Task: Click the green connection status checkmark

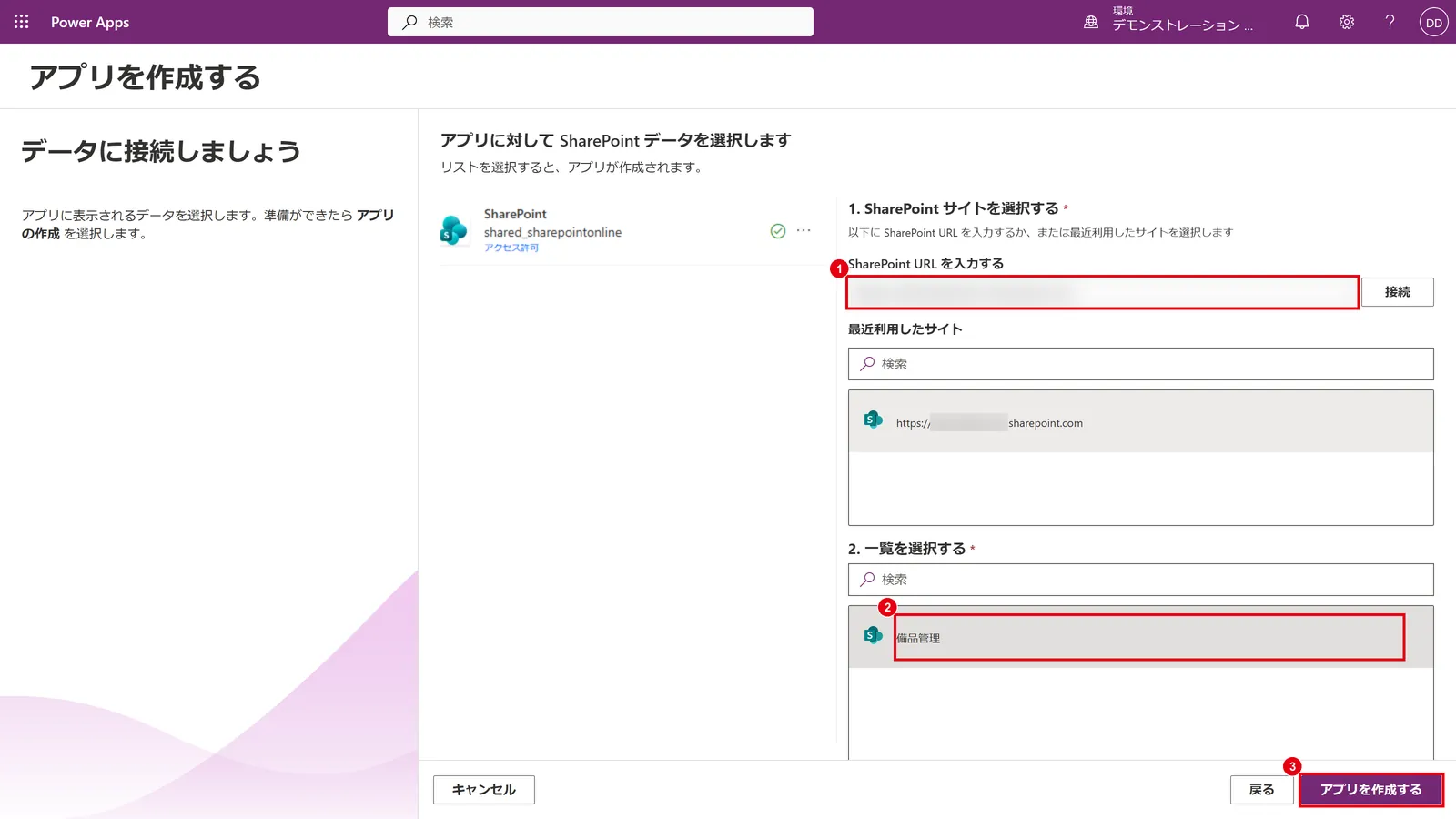Action: coord(778,231)
